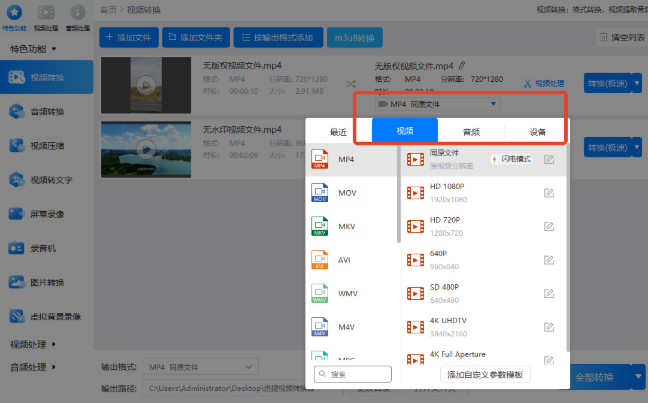Edit the 4K Full Aperture preset parameters
The height and width of the screenshot is (403, 648).
point(549,360)
